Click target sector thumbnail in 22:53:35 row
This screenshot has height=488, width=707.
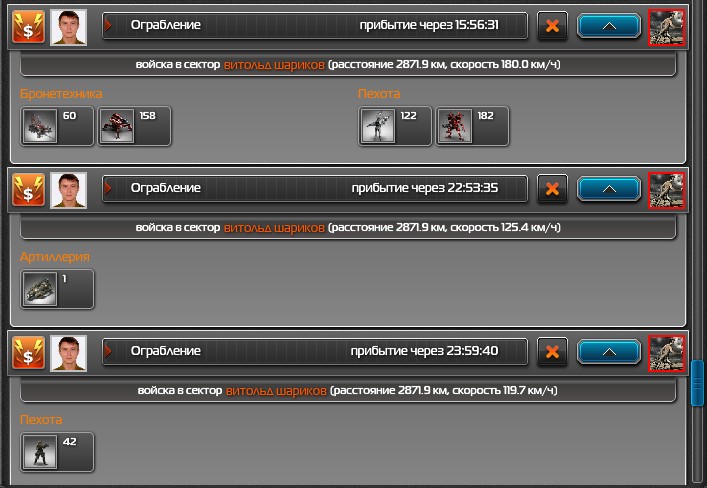(666, 190)
